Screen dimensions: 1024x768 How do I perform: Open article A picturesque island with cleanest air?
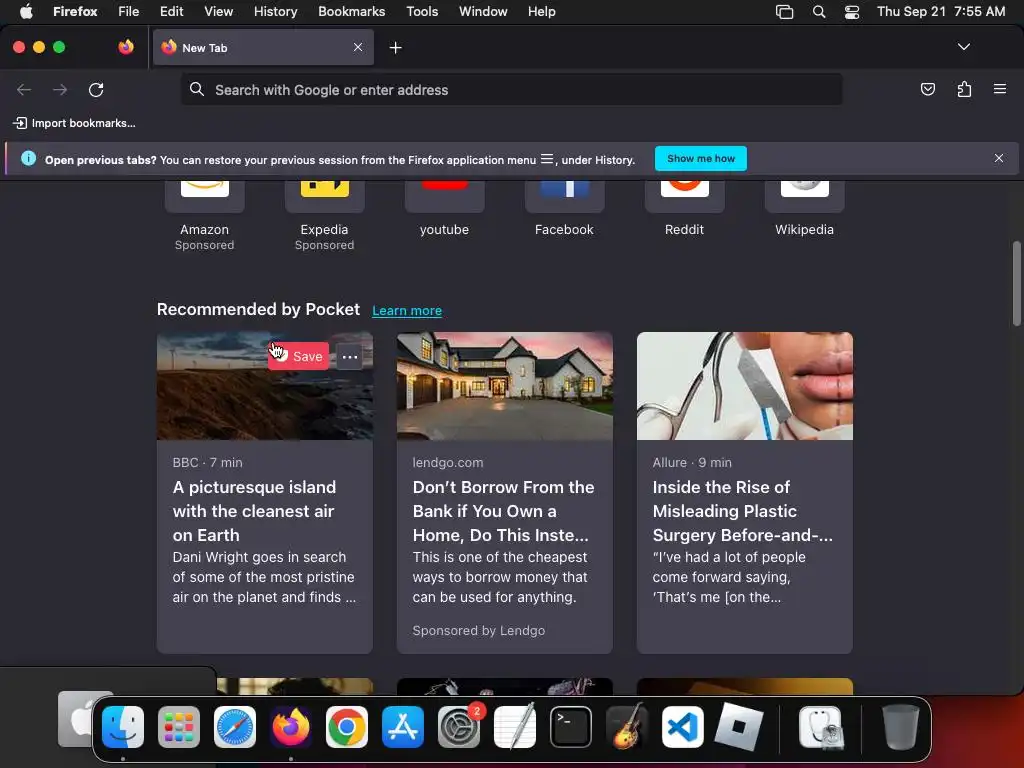pos(254,511)
